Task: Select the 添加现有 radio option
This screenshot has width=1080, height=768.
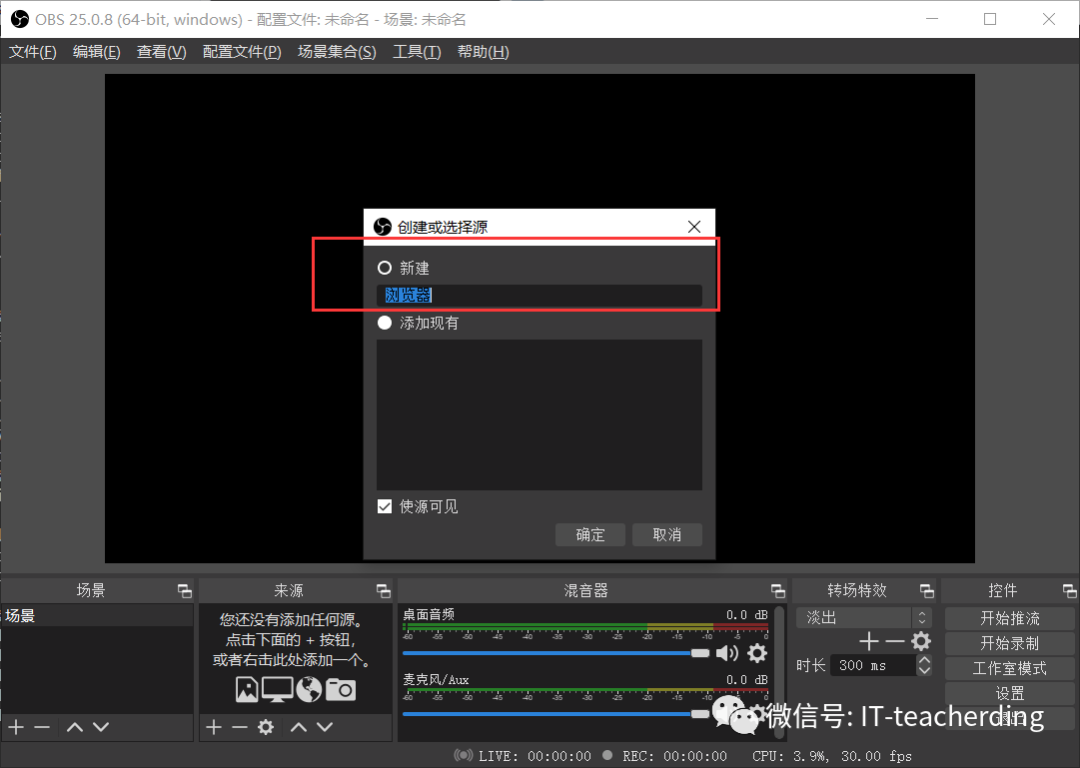Action: [384, 323]
